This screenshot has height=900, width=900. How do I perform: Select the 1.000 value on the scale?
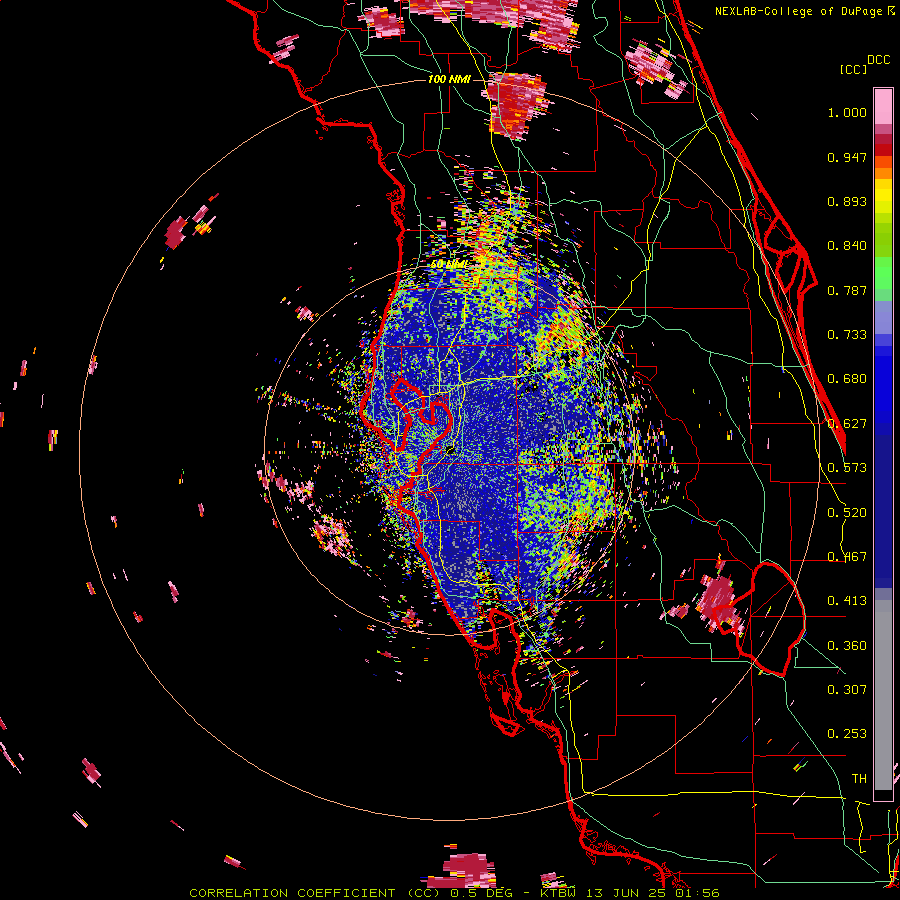(847, 112)
